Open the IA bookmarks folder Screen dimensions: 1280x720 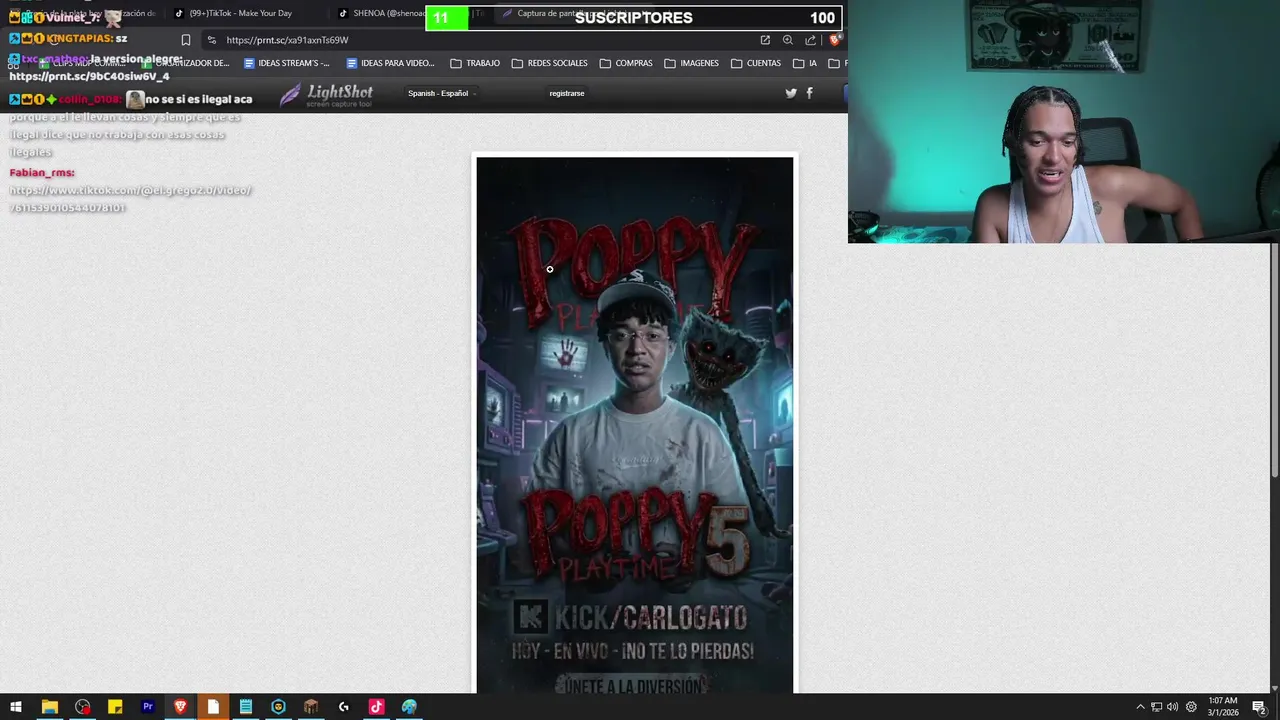click(x=805, y=63)
